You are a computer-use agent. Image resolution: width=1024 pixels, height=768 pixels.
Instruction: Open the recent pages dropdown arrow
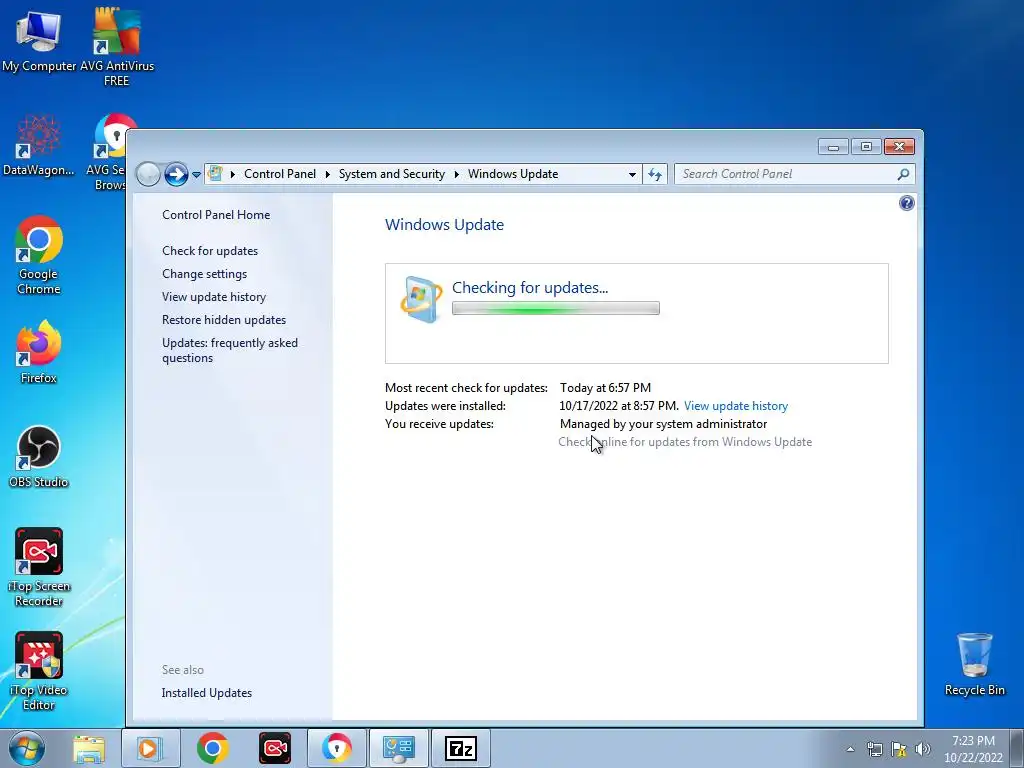[196, 175]
